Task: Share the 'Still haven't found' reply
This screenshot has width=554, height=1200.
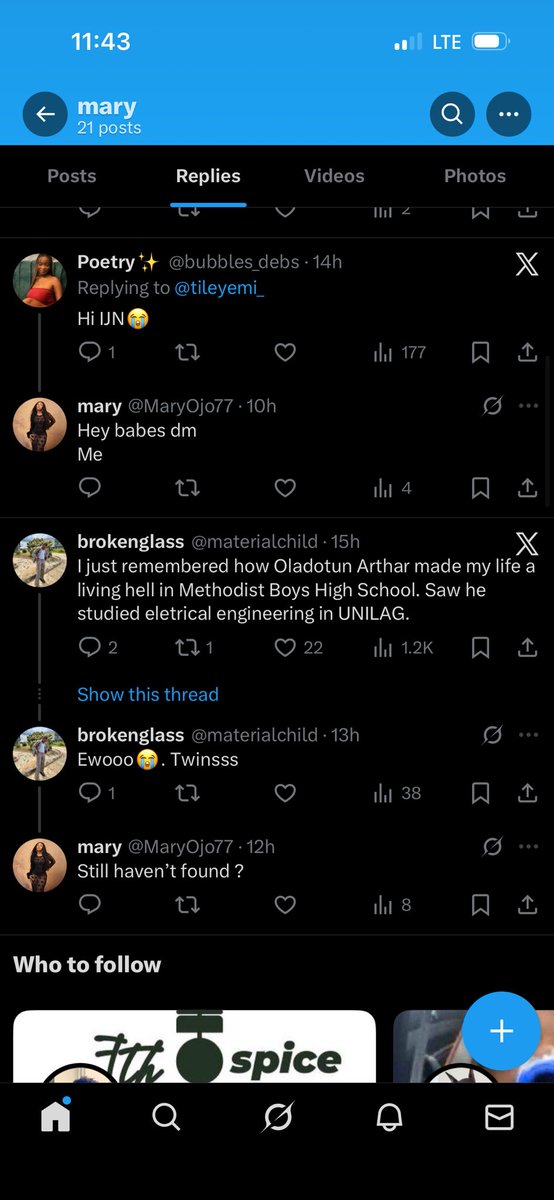Action: (x=527, y=905)
